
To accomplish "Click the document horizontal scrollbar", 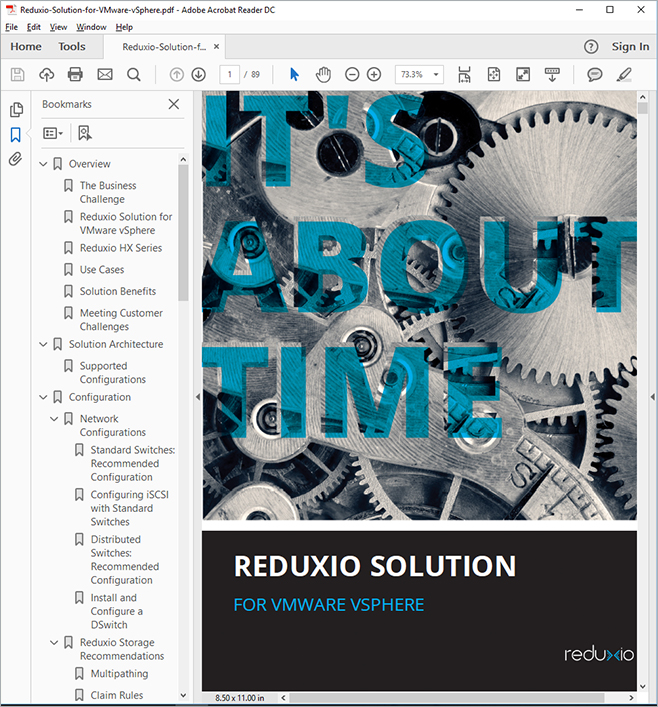I will (446, 698).
